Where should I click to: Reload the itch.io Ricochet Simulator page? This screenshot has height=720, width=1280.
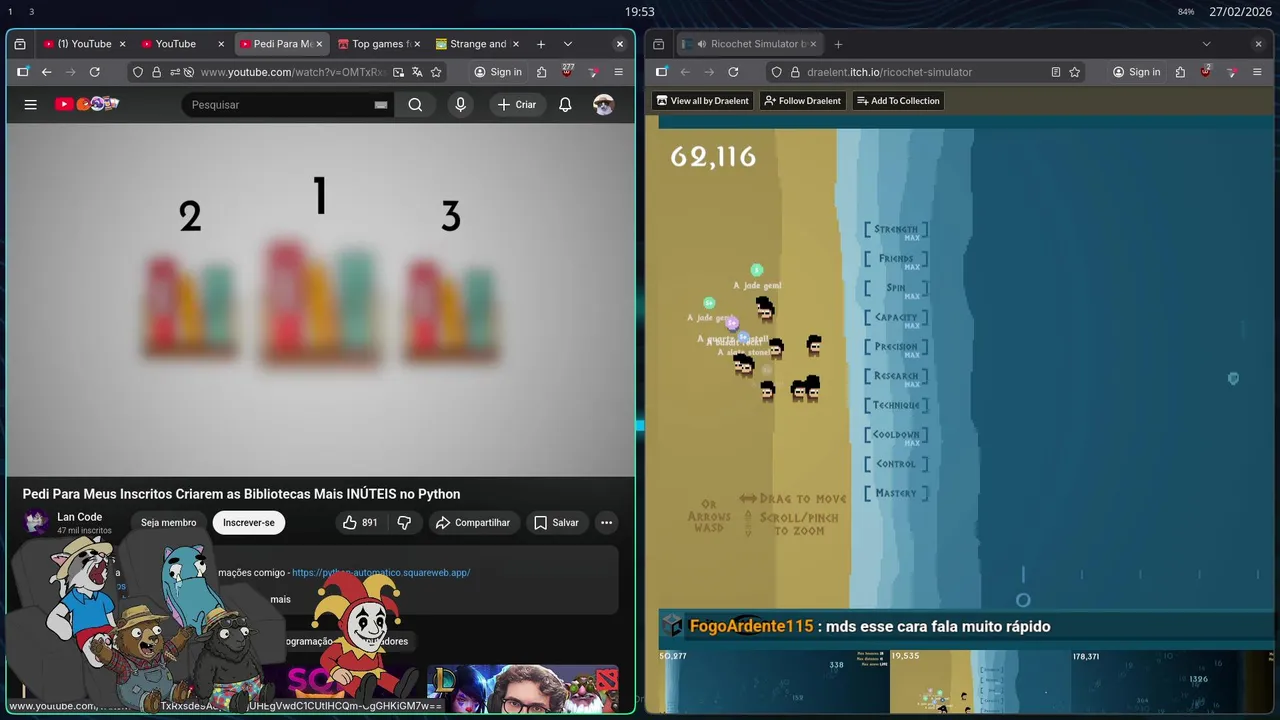[733, 72]
